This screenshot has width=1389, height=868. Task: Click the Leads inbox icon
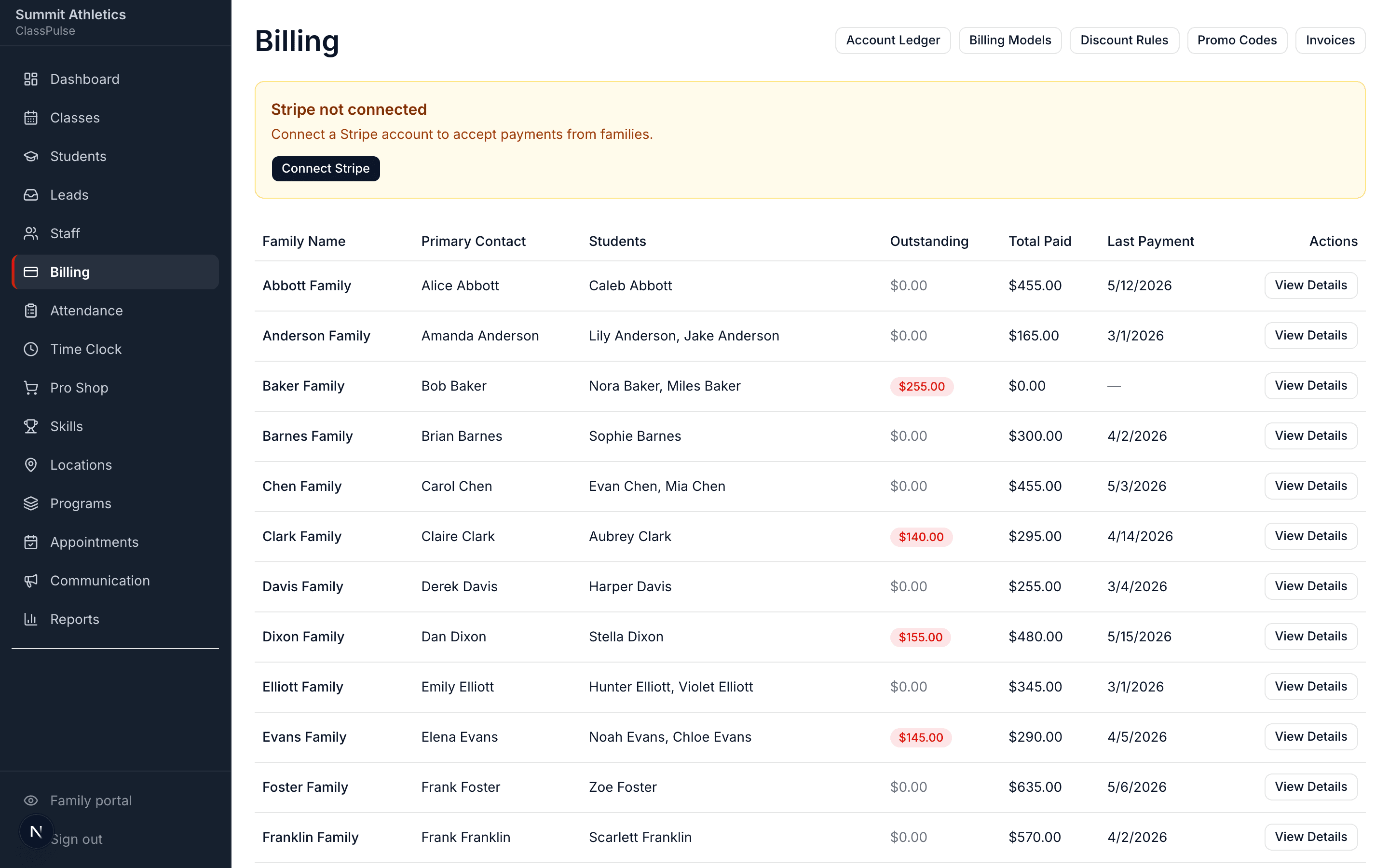click(31, 195)
